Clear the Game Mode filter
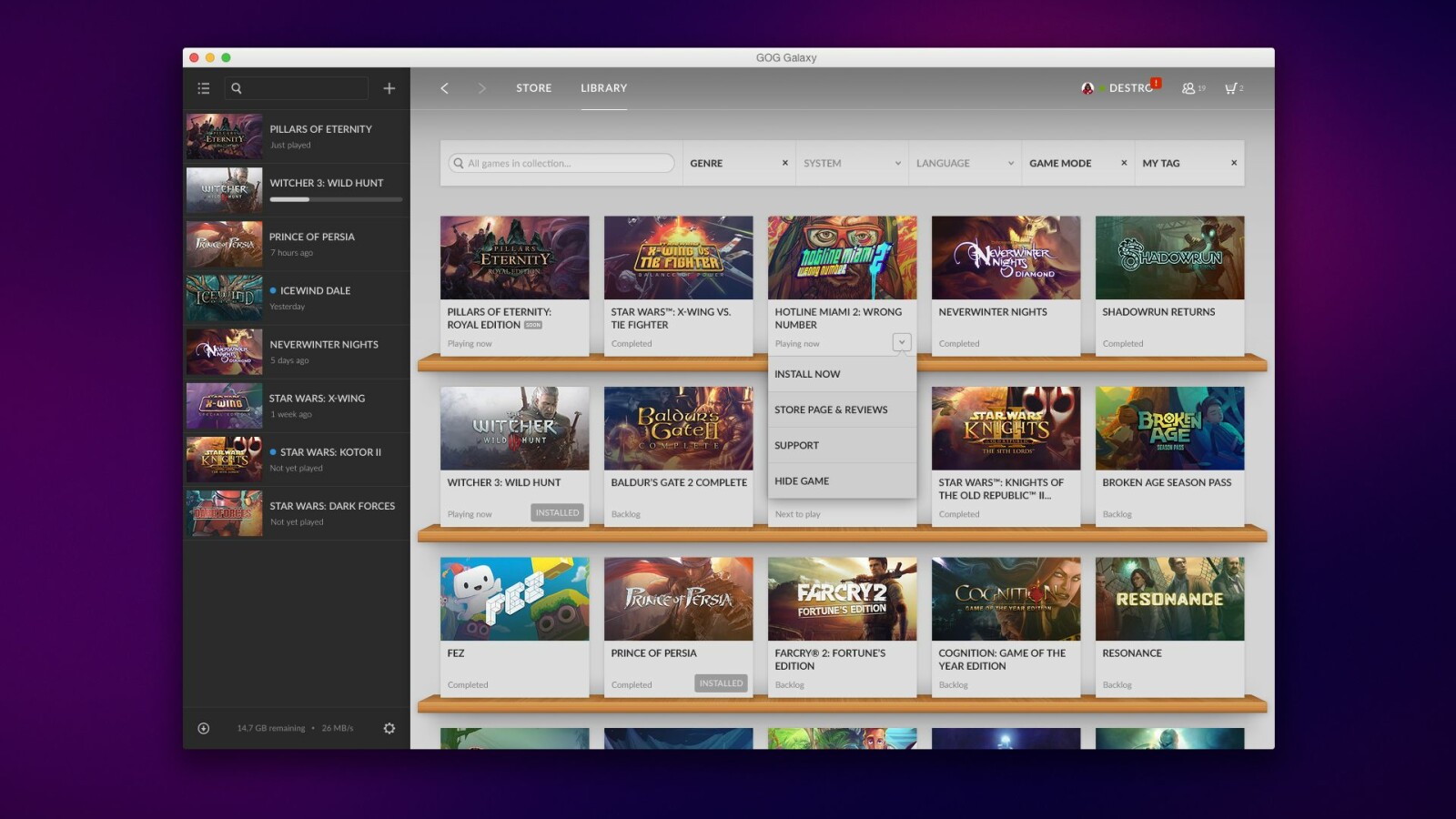The width and height of the screenshot is (1456, 819). [x=1124, y=163]
